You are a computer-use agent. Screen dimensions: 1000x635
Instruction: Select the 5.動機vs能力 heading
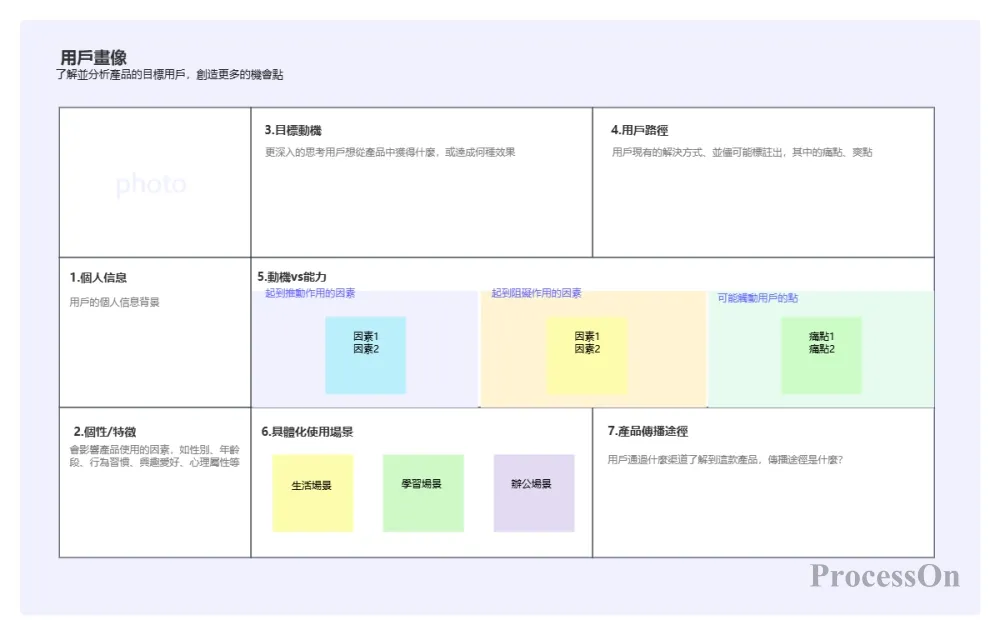292,276
